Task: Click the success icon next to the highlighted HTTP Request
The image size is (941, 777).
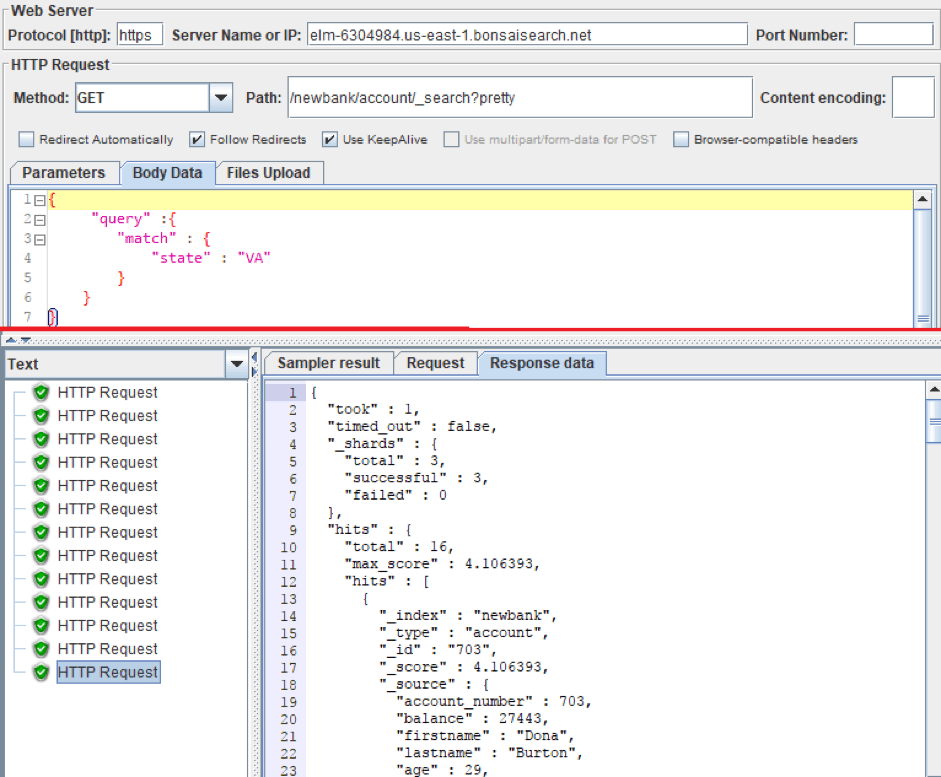Action: [x=39, y=672]
